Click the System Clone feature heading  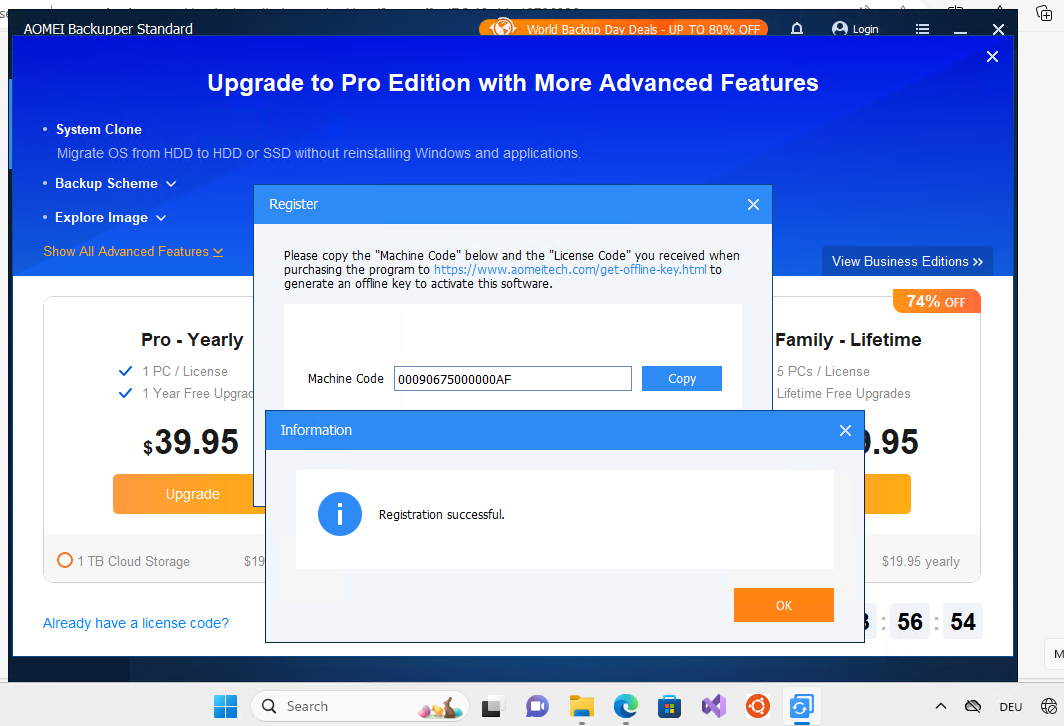coord(99,129)
